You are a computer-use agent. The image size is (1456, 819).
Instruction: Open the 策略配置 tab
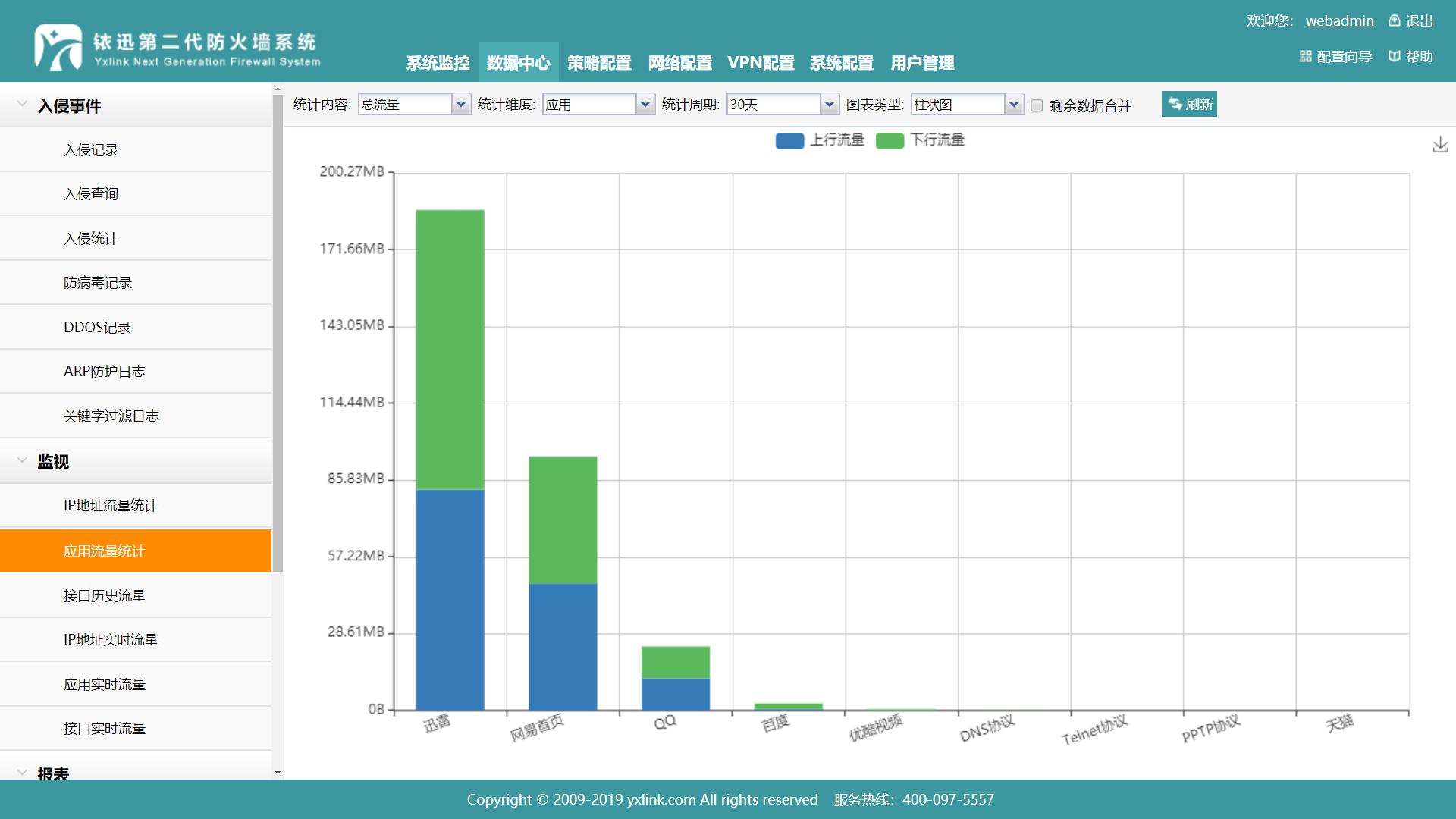tap(599, 63)
